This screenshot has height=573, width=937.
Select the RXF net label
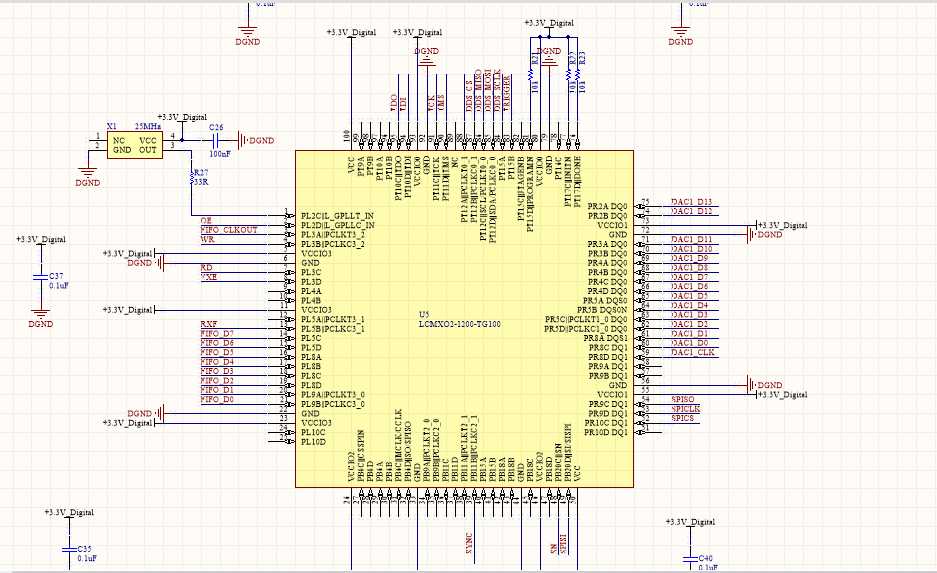point(209,324)
